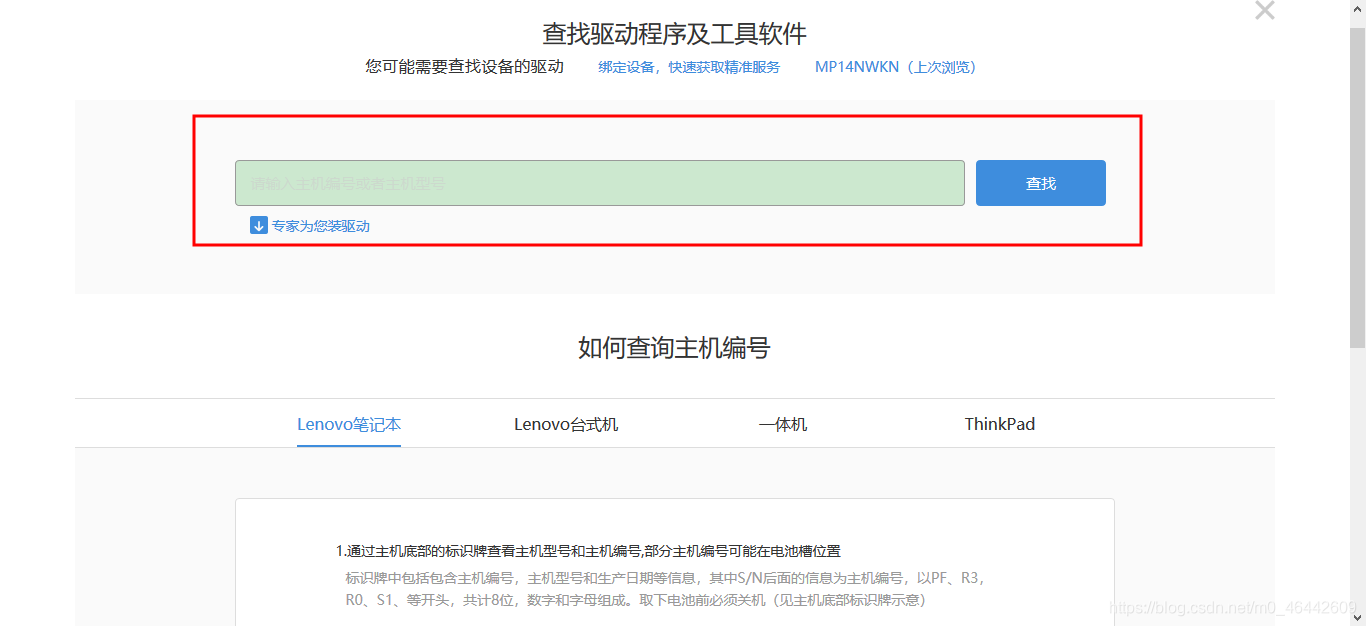The width and height of the screenshot is (1366, 626).
Task: Close the driver search dialog
Action: tap(1265, 10)
